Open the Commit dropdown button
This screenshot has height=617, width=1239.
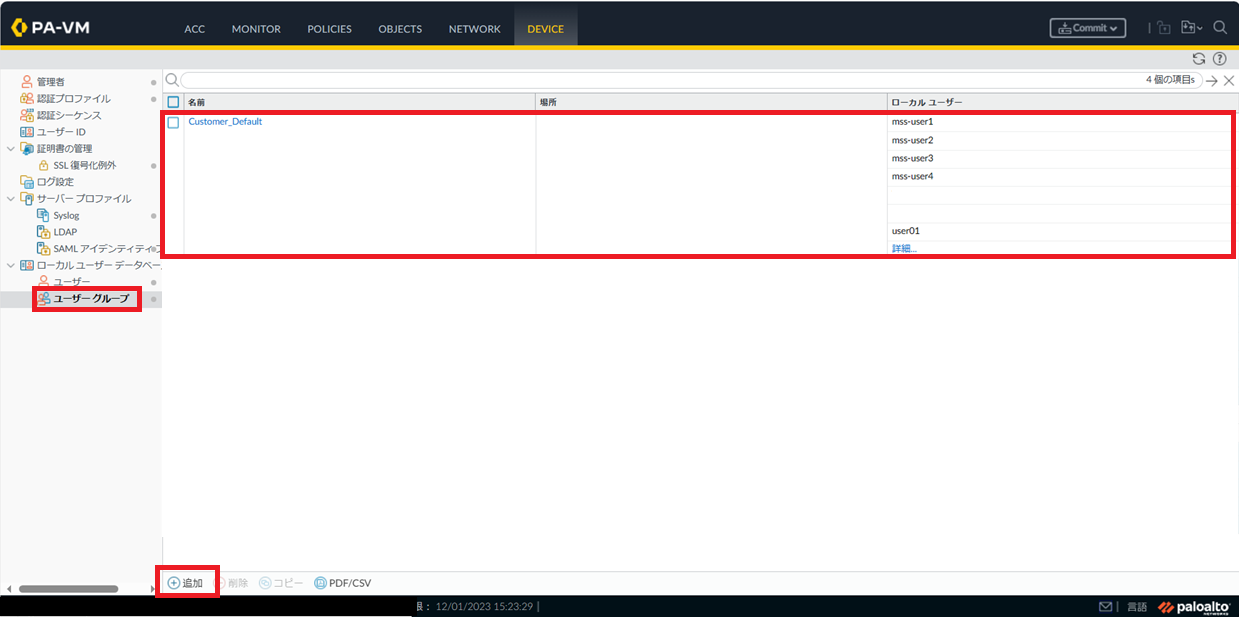tap(1088, 28)
